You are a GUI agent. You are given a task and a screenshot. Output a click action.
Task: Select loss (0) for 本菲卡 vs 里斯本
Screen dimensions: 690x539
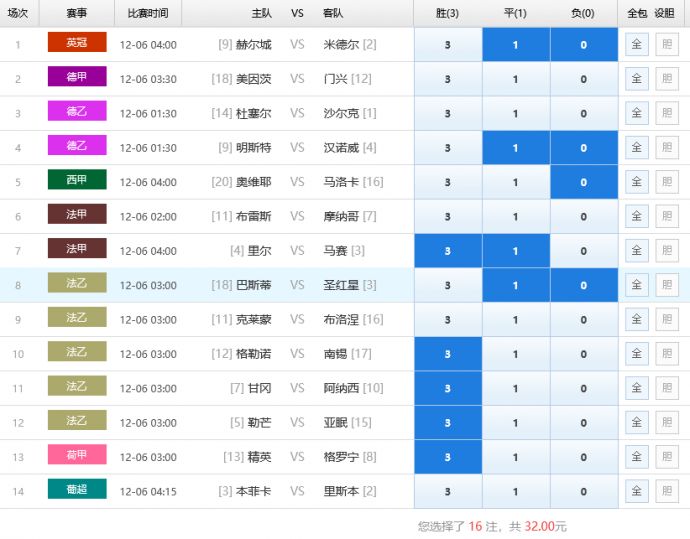pos(584,491)
